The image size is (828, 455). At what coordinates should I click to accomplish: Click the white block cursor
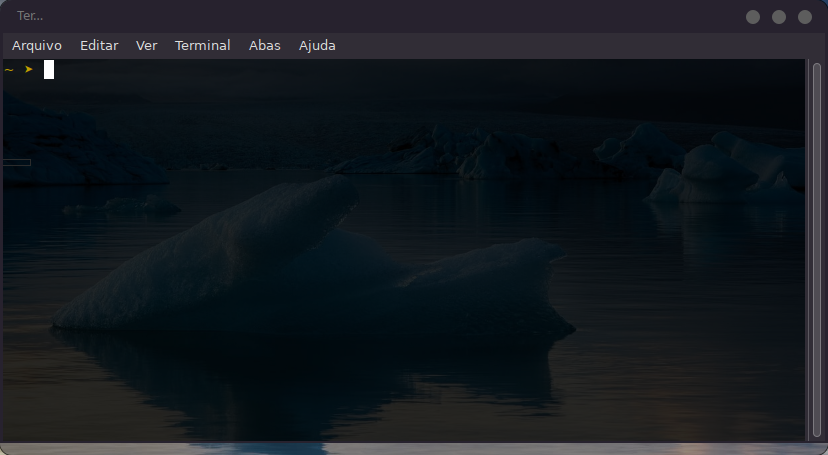point(49,69)
